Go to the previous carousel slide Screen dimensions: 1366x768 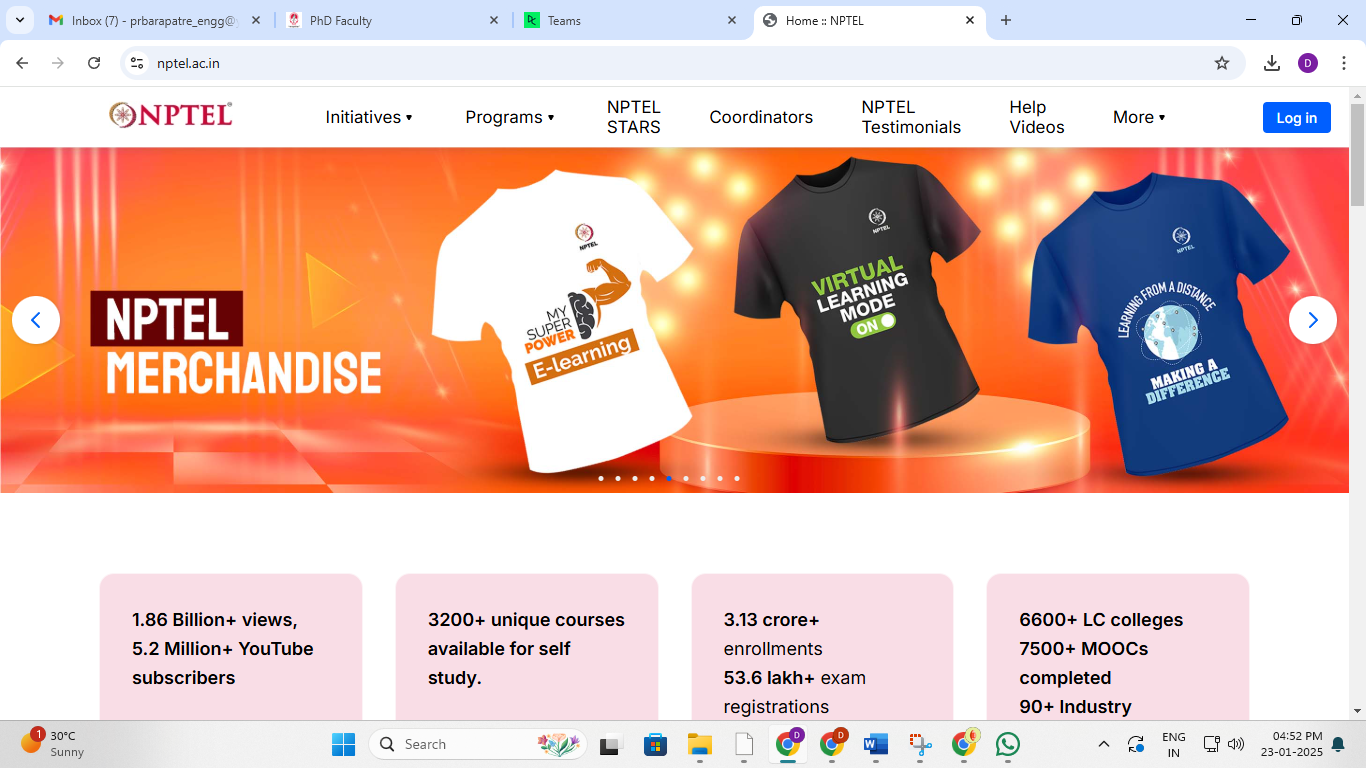[36, 320]
